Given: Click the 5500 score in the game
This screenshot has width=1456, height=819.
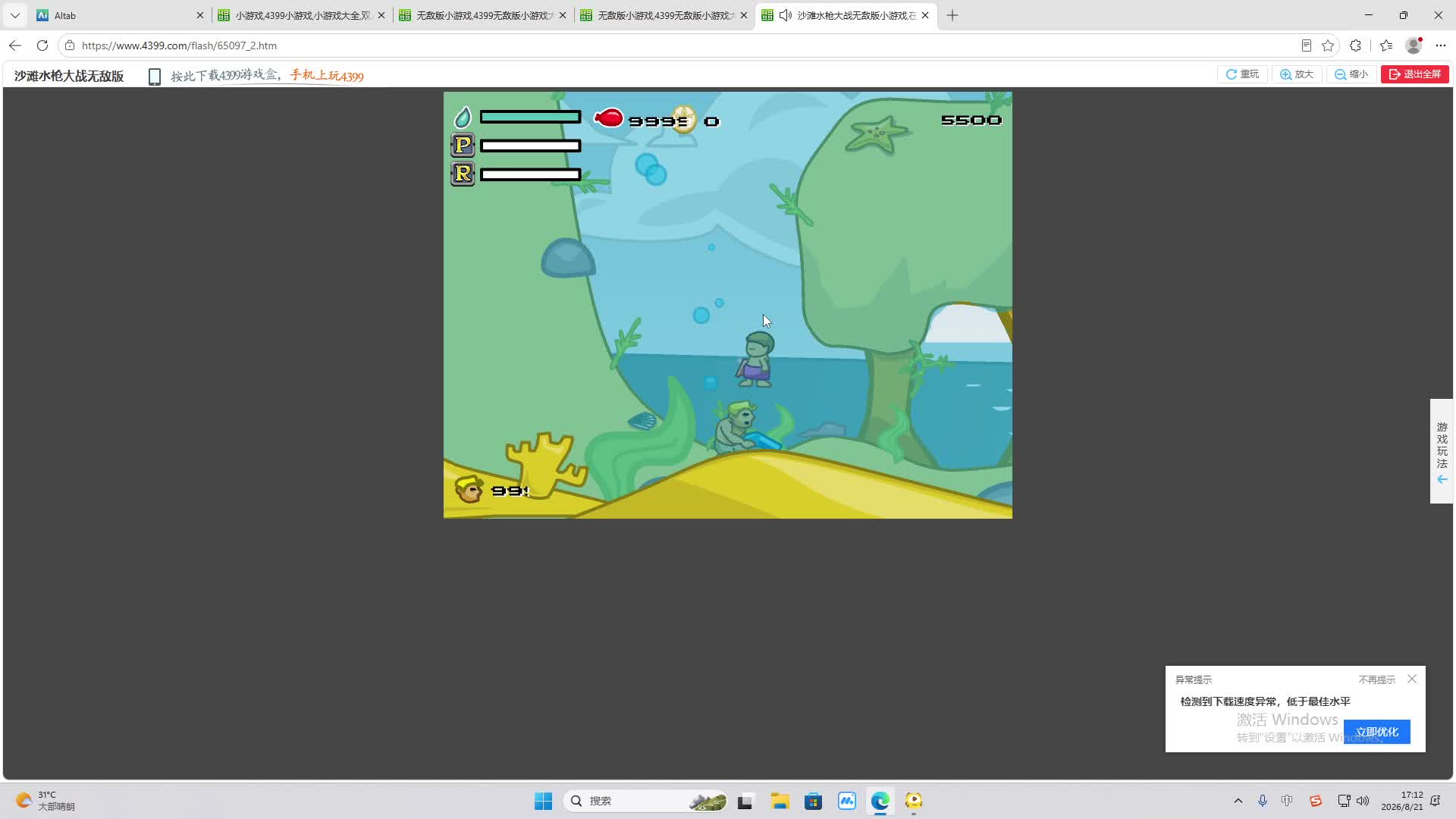Looking at the screenshot, I should pos(971,120).
